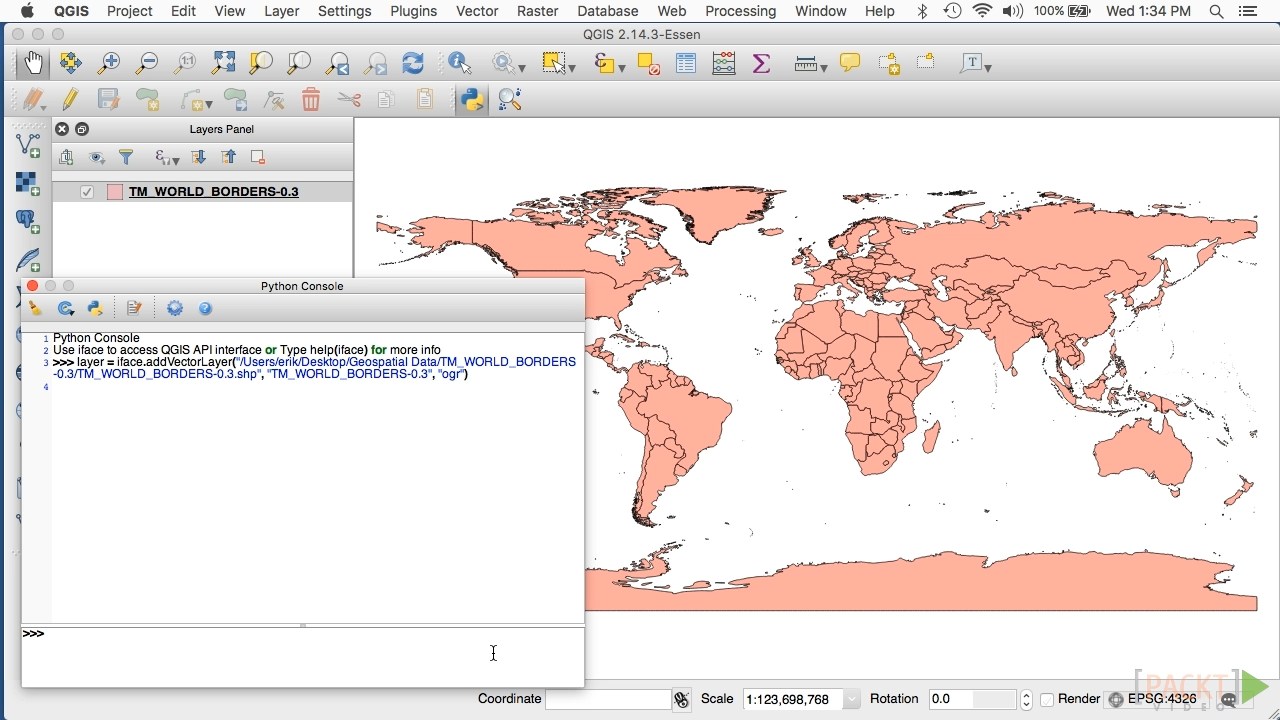Toggle the Python Console toolbar button
Screen dimensions: 1280x720
(472, 99)
